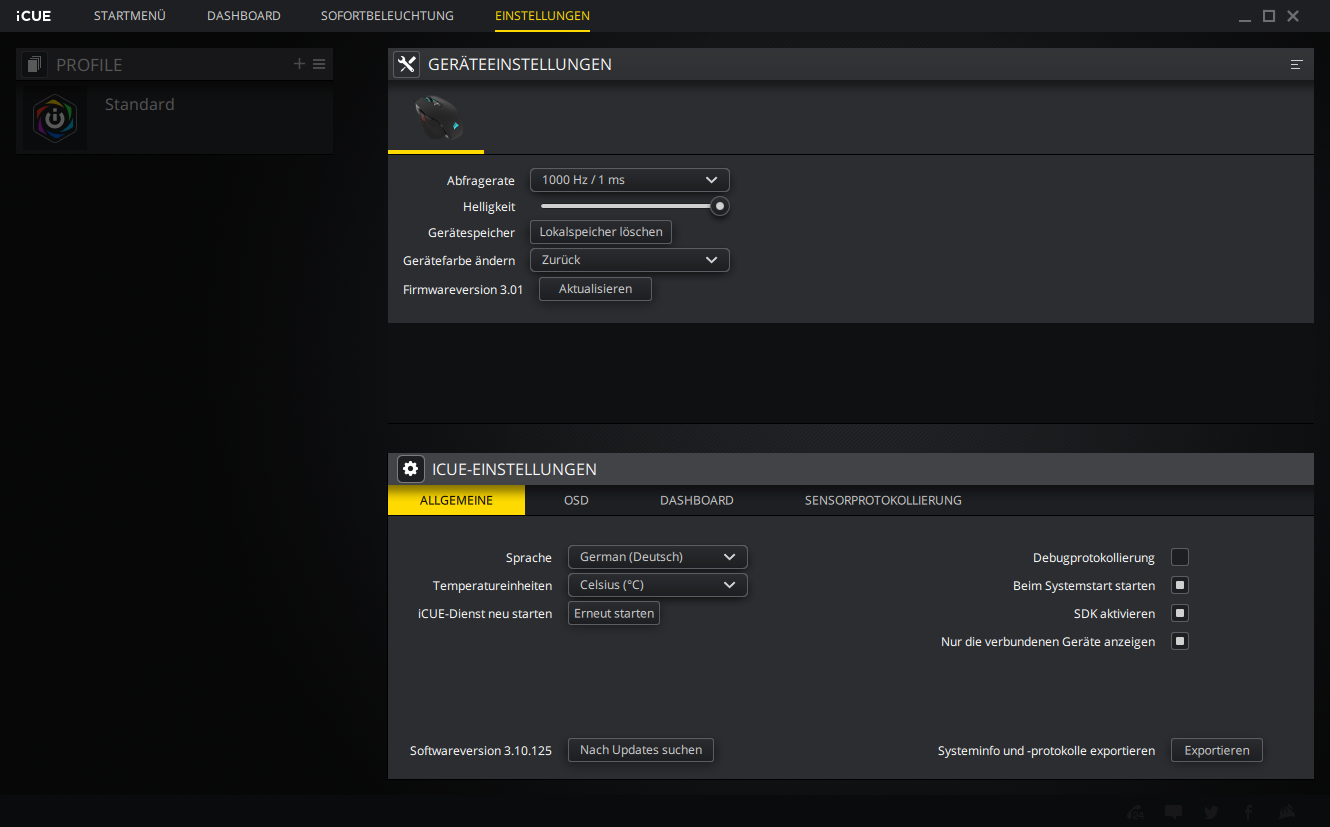
Task: Disable the SDK aktivieren checkbox
Action: 1180,613
